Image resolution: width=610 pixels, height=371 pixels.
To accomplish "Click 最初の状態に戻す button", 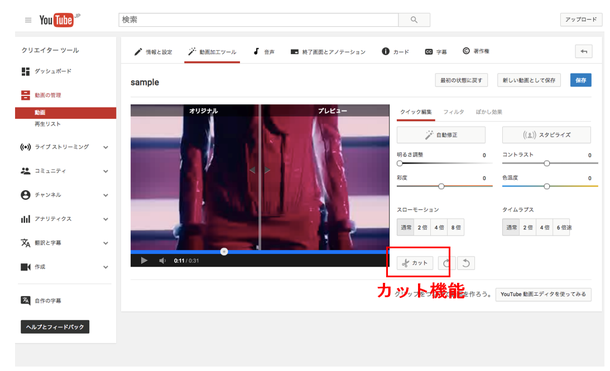I will pyautogui.click(x=461, y=80).
